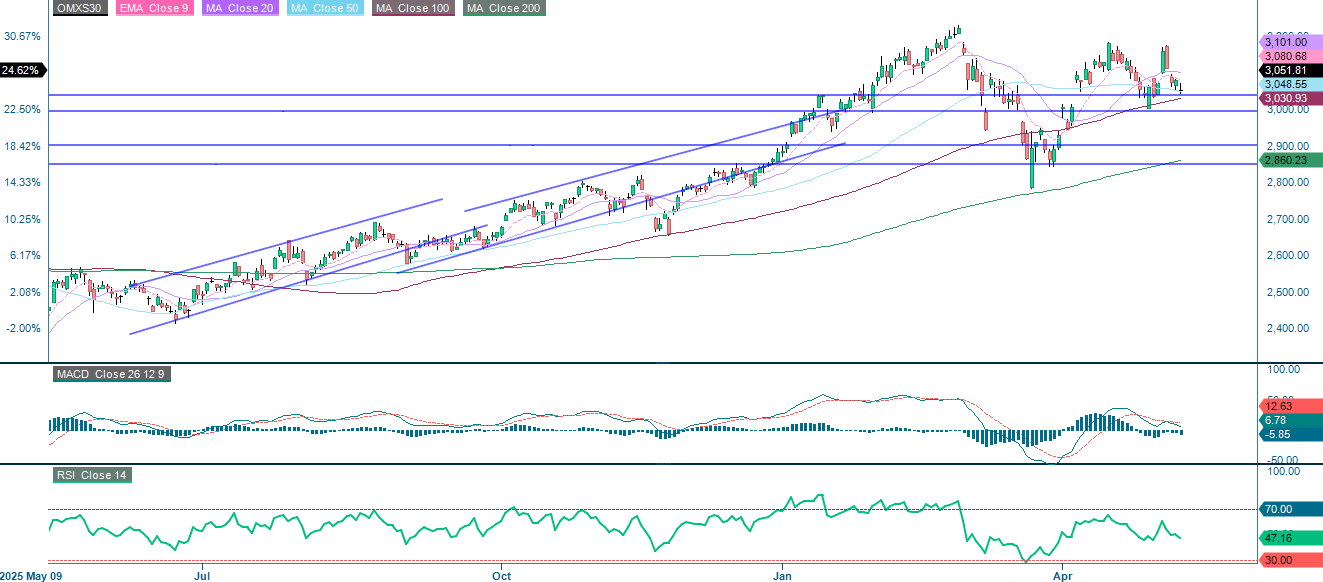Click the 2025 May 09 start date label
The height and width of the screenshot is (582, 1323).
[31, 575]
